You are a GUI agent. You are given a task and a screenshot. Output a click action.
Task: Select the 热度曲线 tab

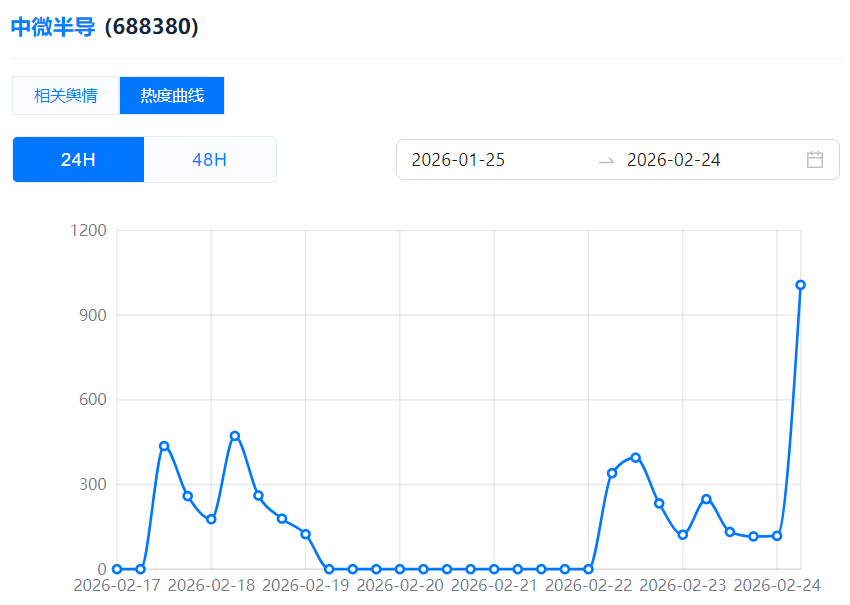click(172, 96)
